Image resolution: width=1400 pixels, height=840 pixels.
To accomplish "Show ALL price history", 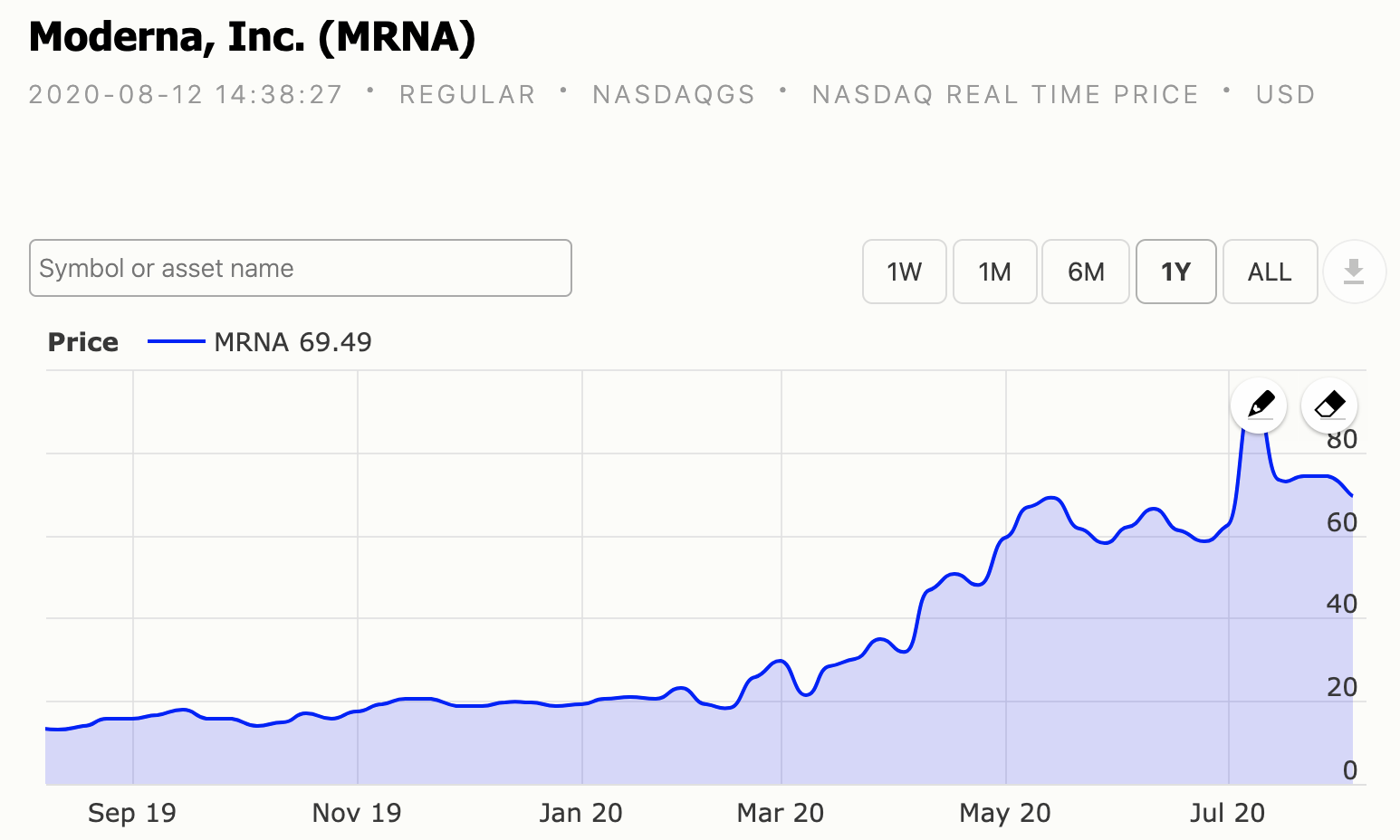I will pyautogui.click(x=1270, y=272).
